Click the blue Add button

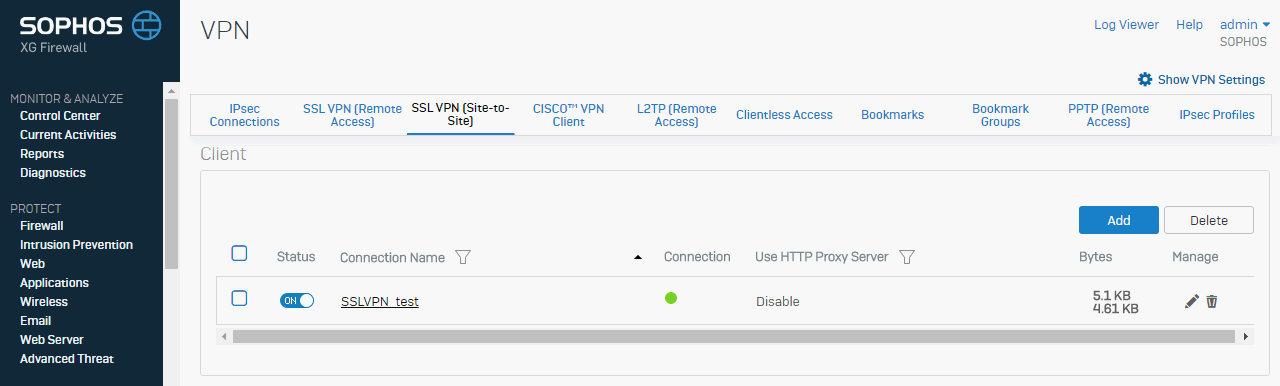pyautogui.click(x=1119, y=220)
